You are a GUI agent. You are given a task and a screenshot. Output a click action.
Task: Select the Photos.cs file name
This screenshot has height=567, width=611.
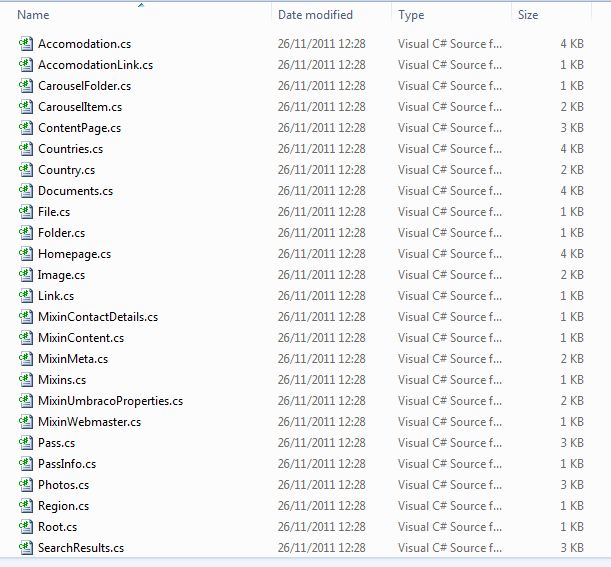64,485
